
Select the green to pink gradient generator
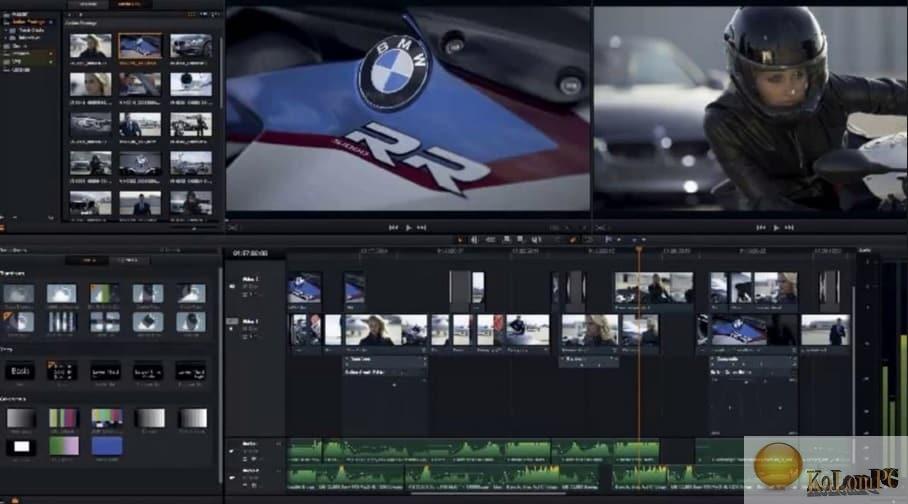tap(64, 446)
